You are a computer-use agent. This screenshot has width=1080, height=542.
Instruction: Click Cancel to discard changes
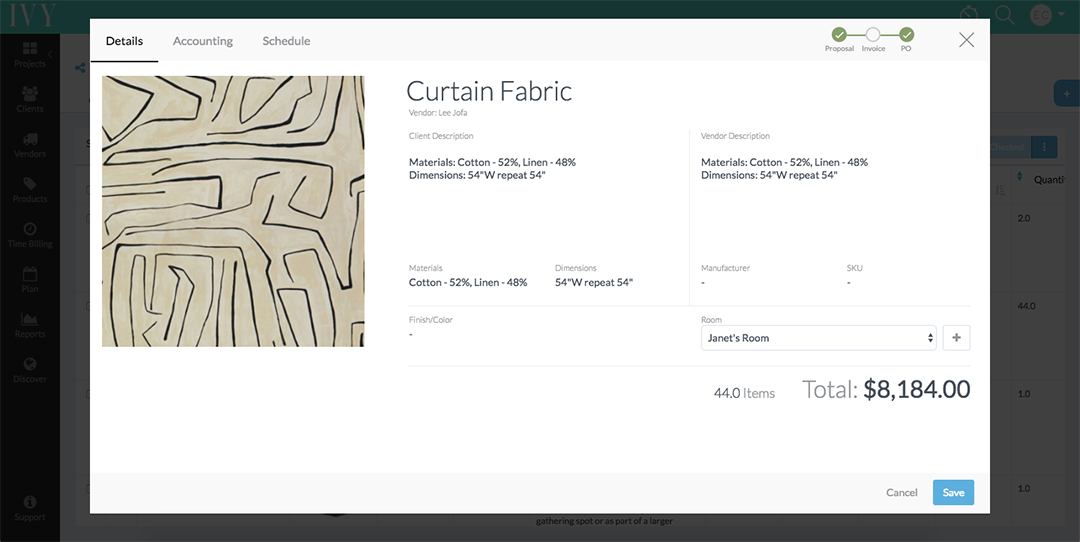tap(901, 492)
